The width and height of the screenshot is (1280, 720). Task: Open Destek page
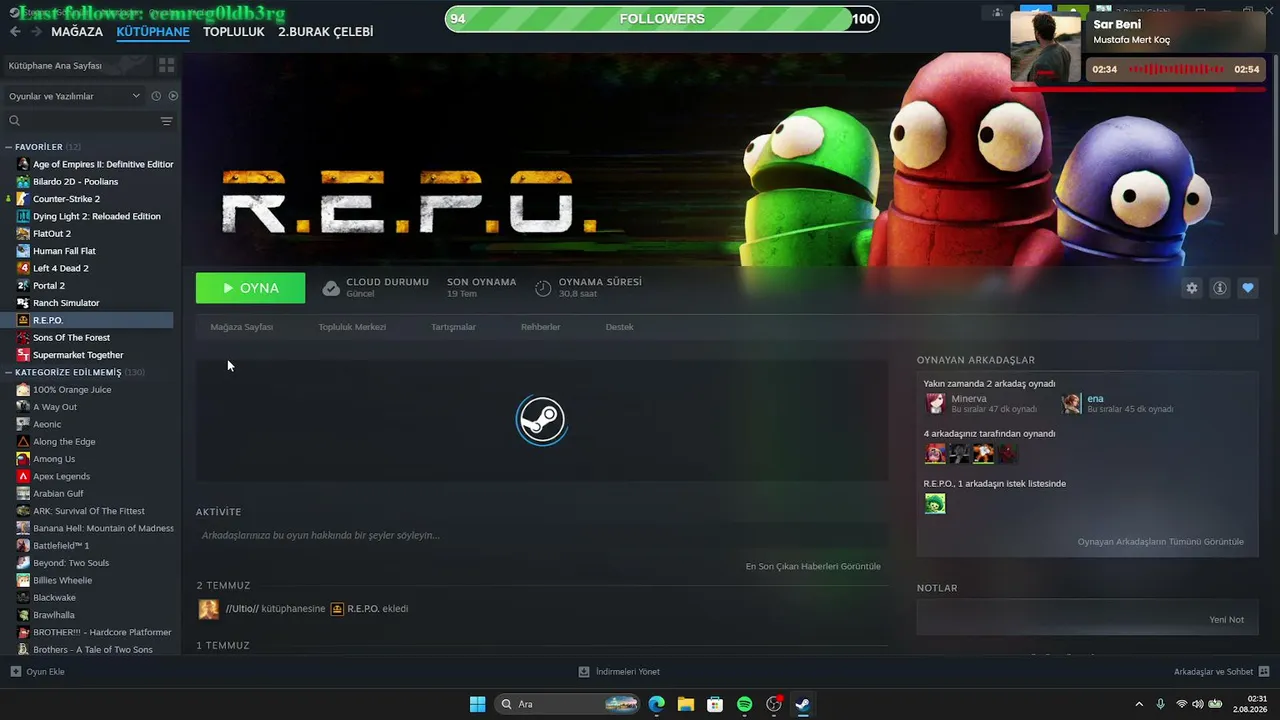point(620,327)
